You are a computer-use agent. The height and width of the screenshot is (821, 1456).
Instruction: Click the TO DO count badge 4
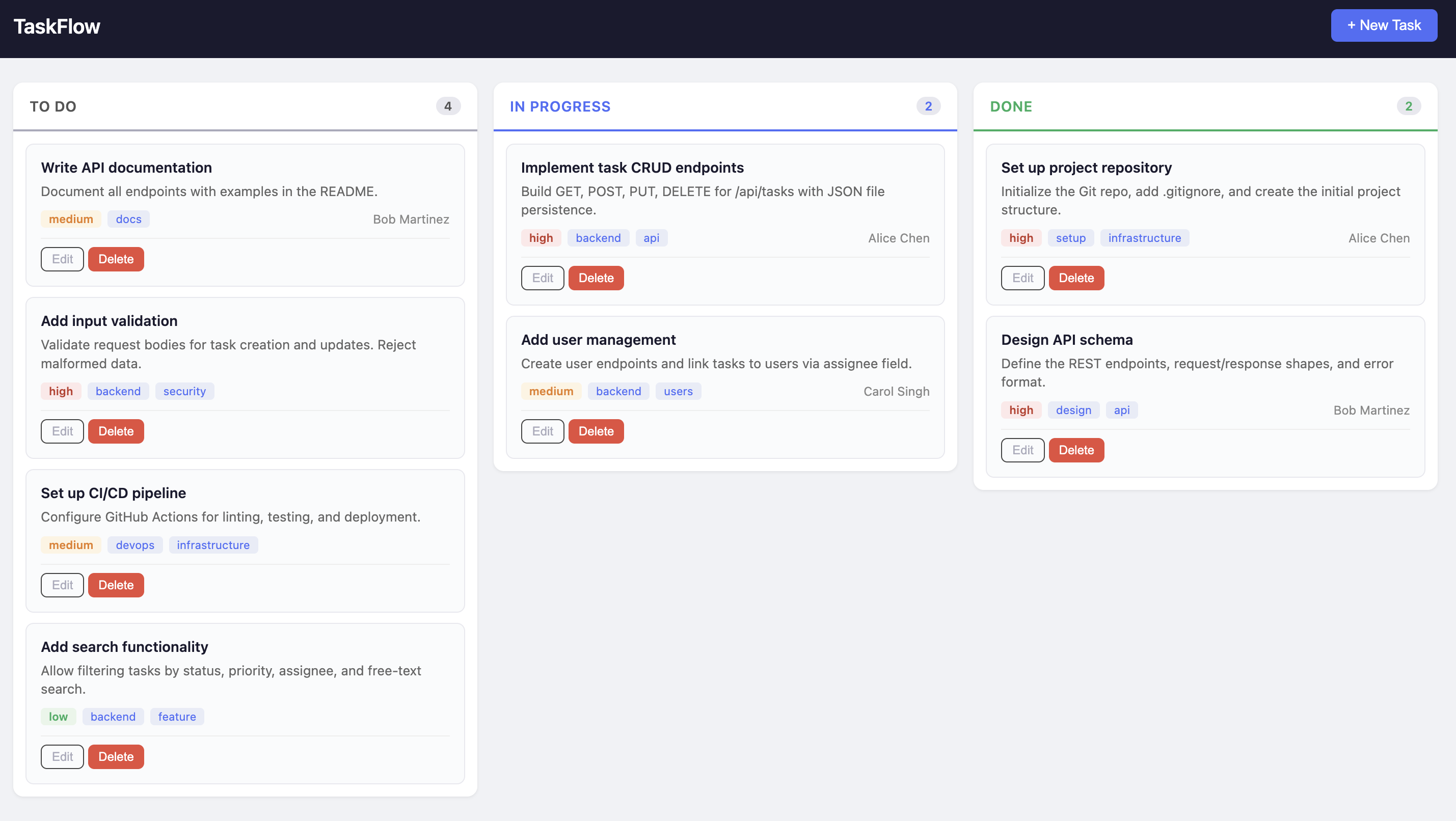coord(448,106)
